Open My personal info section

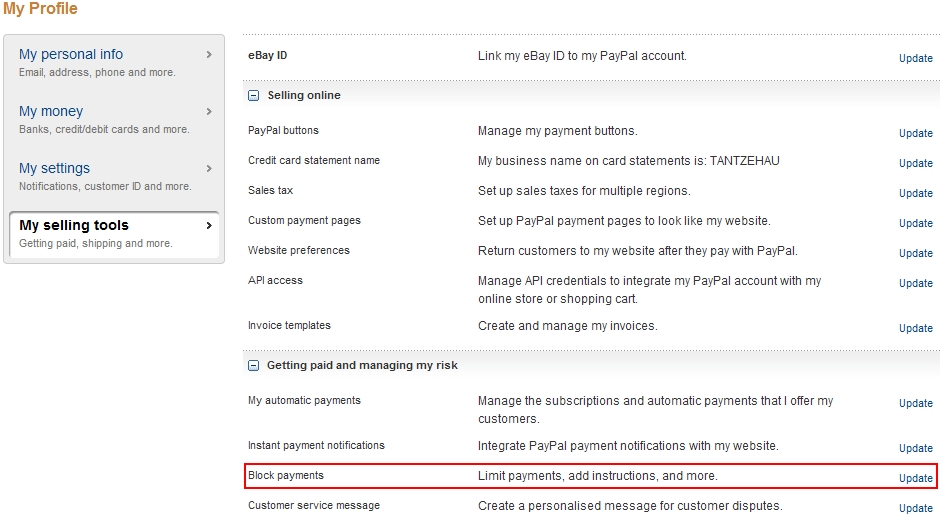[x=71, y=54]
